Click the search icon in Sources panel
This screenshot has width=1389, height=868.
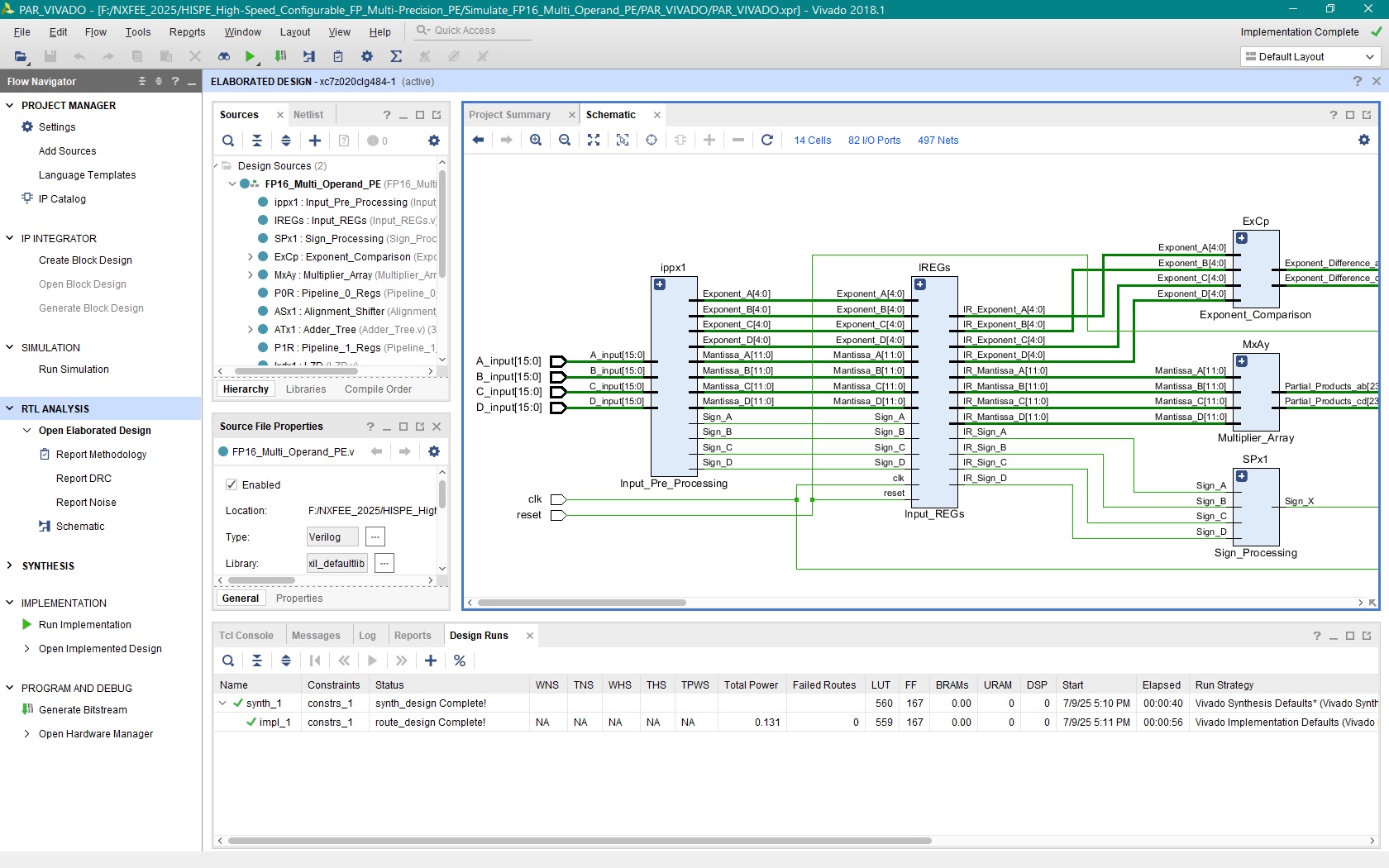228,141
